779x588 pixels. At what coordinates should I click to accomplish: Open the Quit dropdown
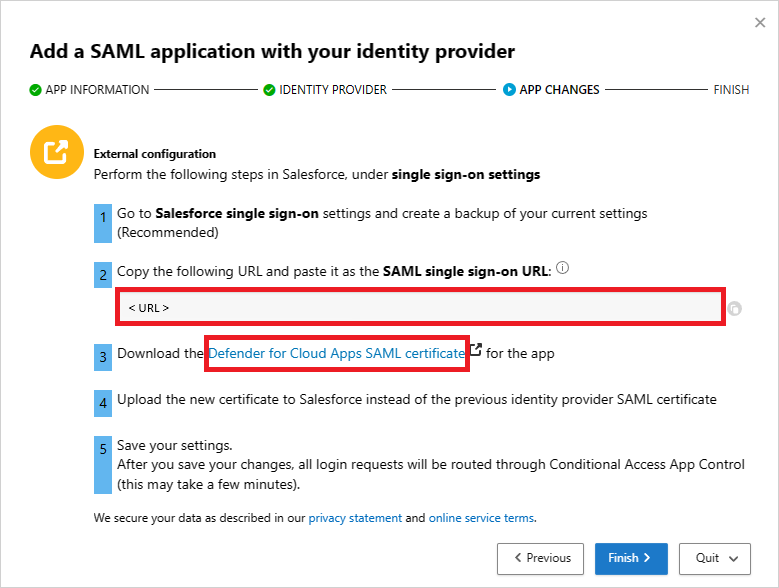(714, 558)
